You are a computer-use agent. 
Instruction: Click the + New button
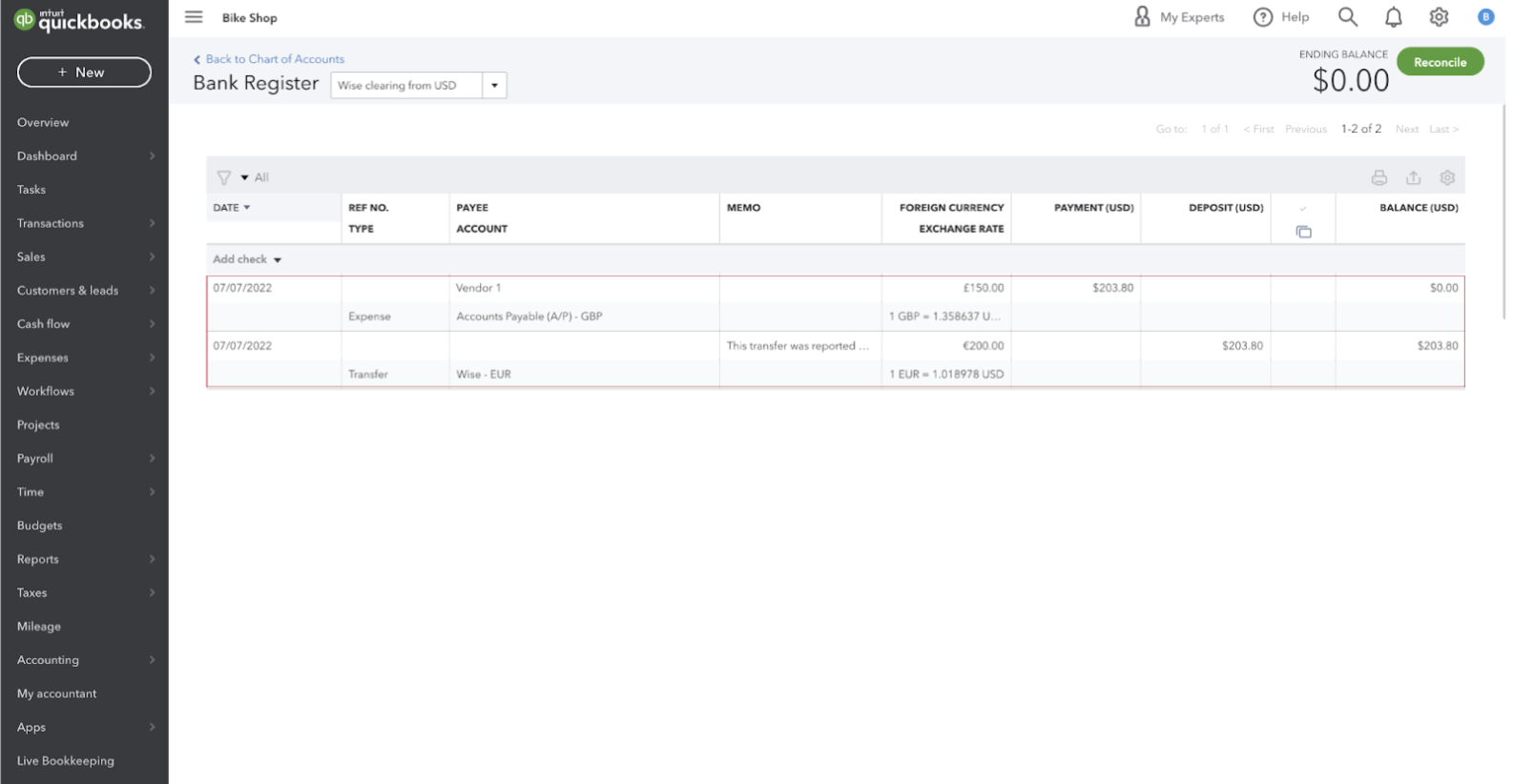point(84,72)
